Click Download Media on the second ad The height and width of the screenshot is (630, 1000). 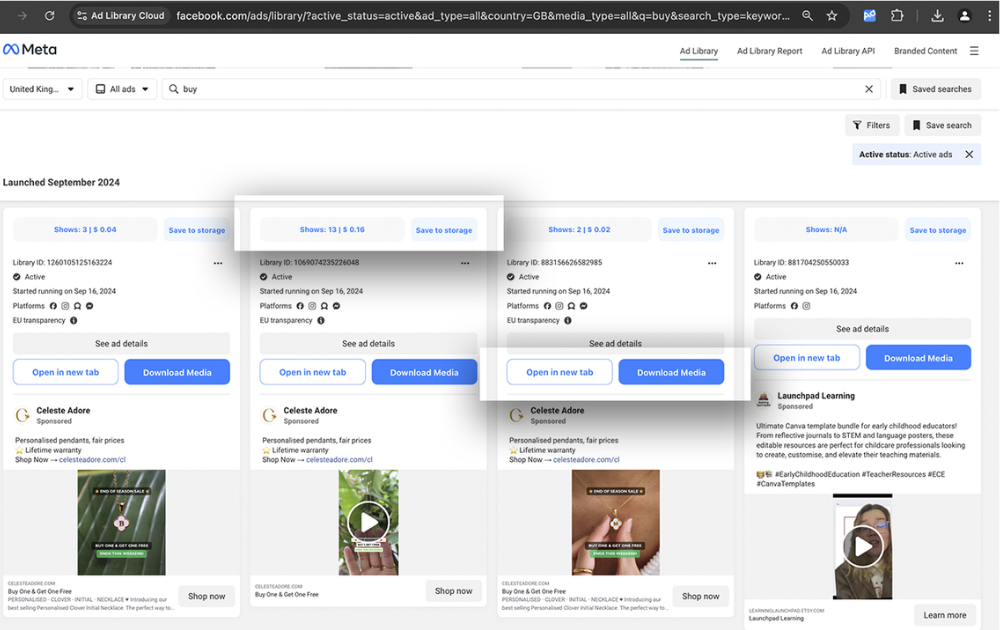424,372
